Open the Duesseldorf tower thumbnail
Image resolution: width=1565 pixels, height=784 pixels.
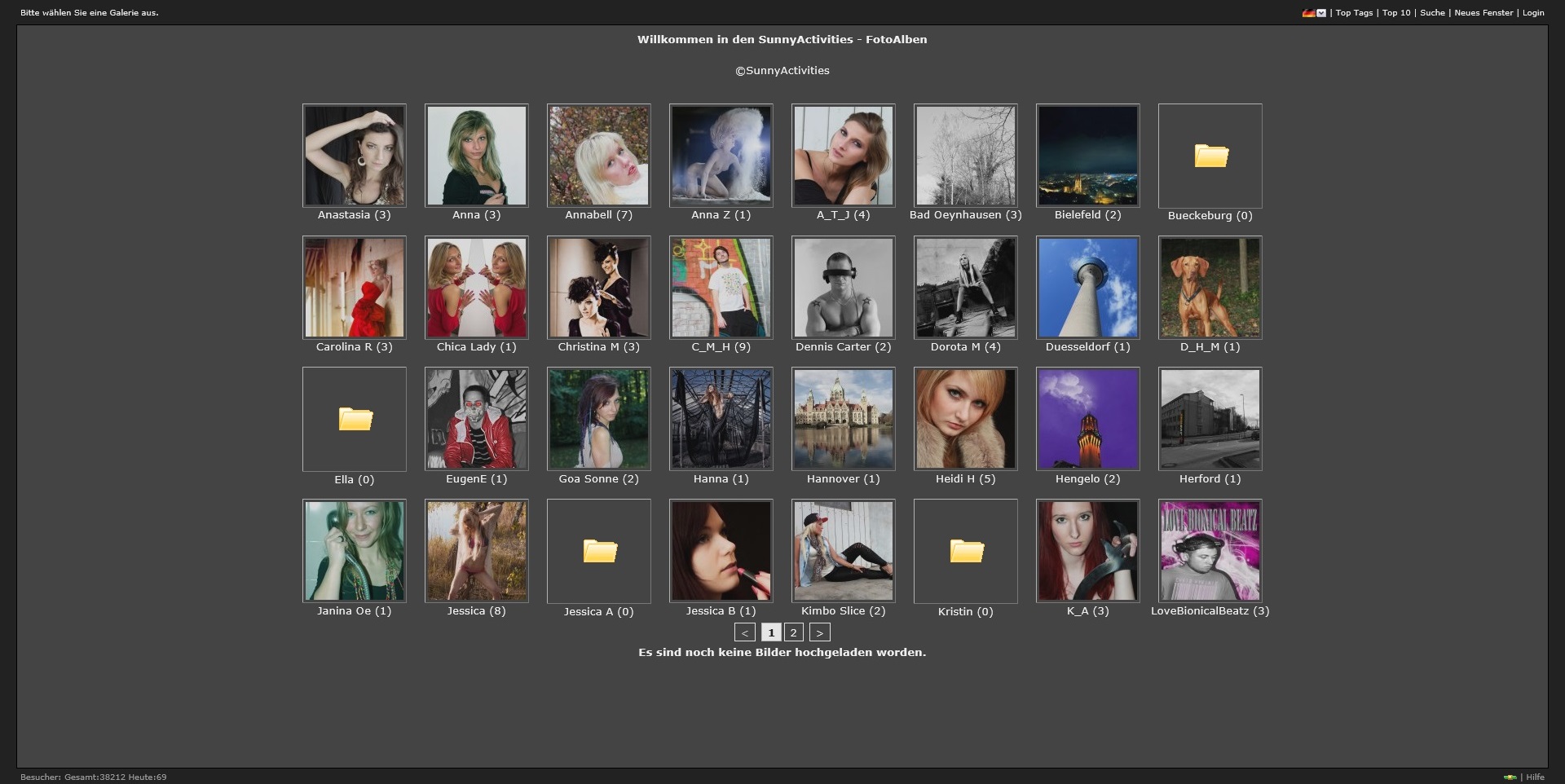pos(1088,288)
